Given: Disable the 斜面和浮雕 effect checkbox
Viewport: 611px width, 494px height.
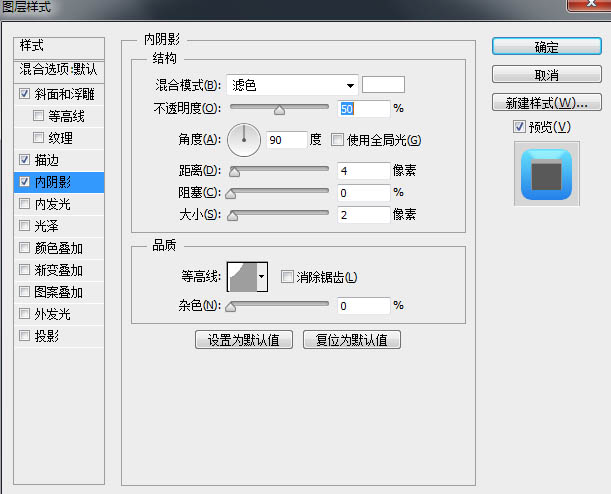Looking at the screenshot, I should pyautogui.click(x=24, y=94).
